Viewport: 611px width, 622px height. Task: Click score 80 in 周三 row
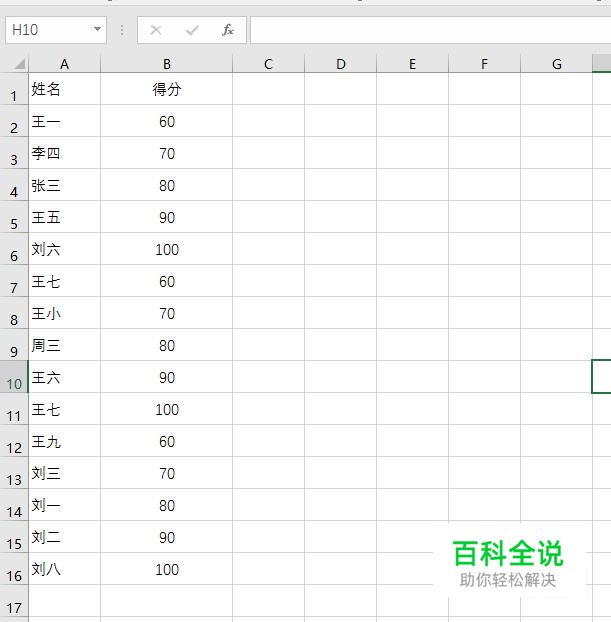point(167,345)
